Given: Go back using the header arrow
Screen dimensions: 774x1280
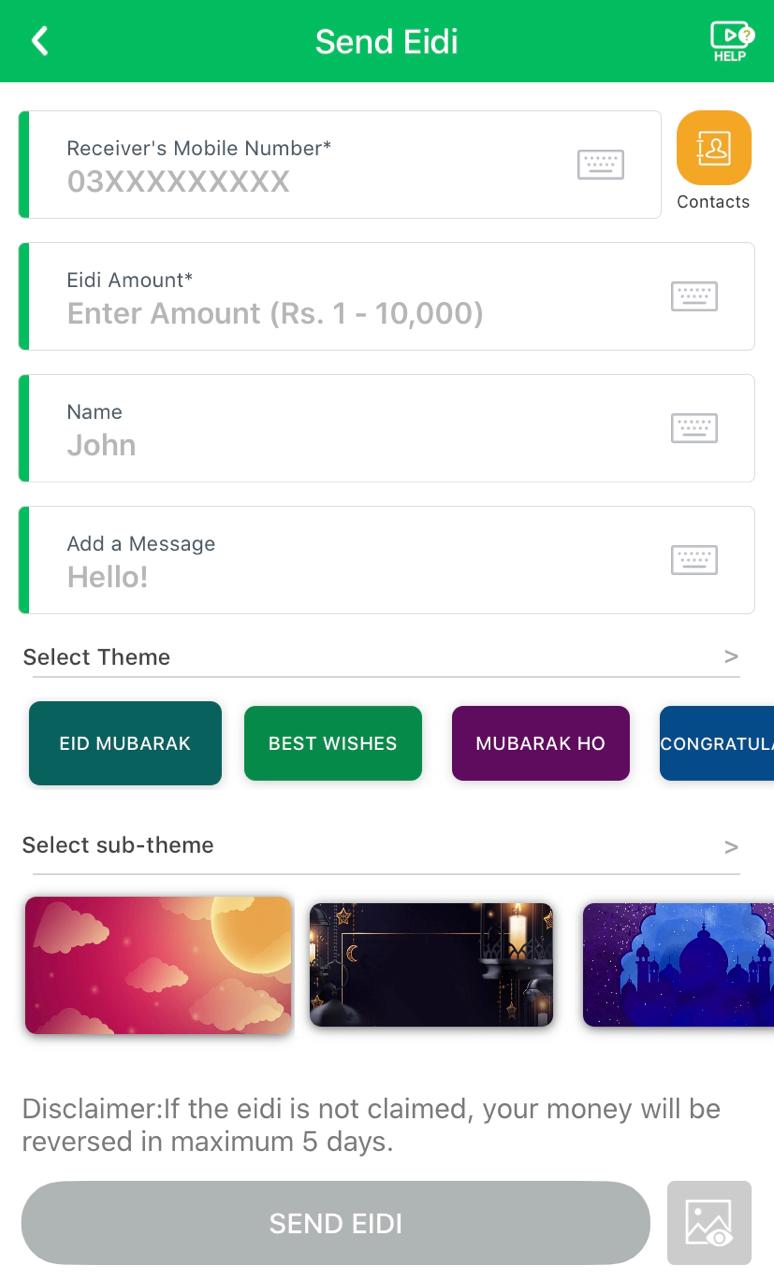Looking at the screenshot, I should click(x=40, y=41).
